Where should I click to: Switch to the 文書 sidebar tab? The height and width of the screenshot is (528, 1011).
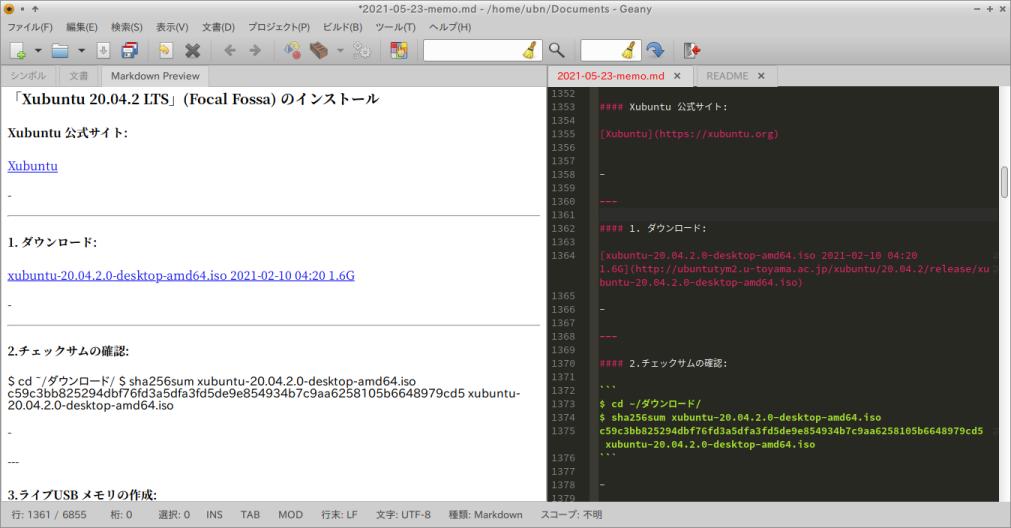tap(79, 76)
